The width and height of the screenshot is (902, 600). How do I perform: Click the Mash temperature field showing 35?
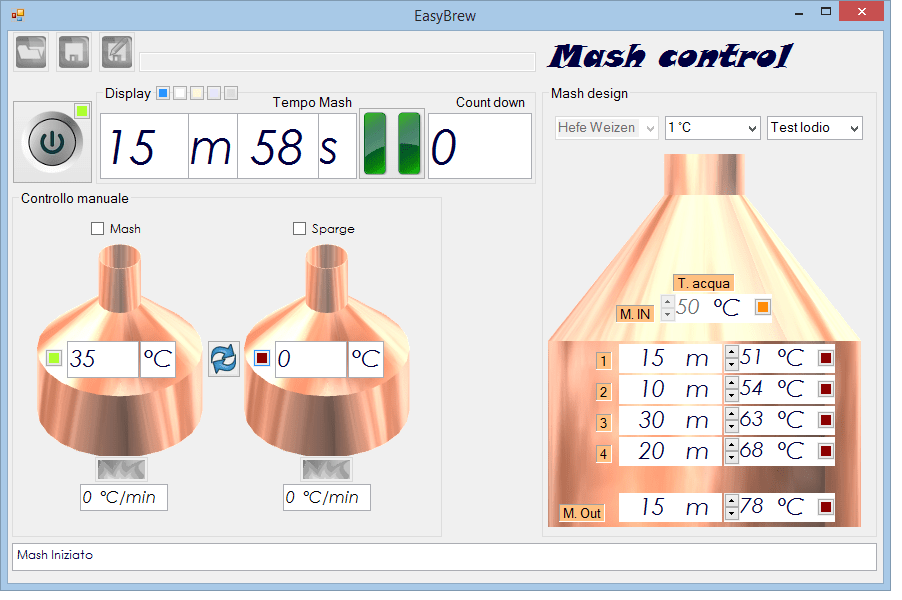coord(103,359)
